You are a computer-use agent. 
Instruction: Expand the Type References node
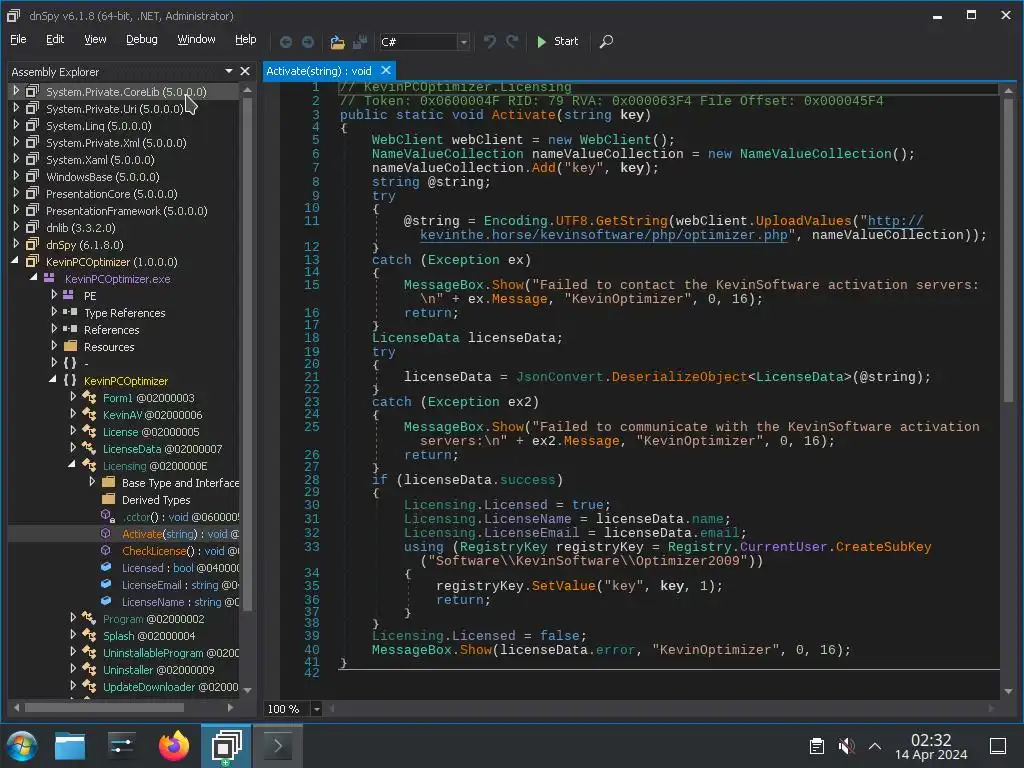tap(54, 312)
